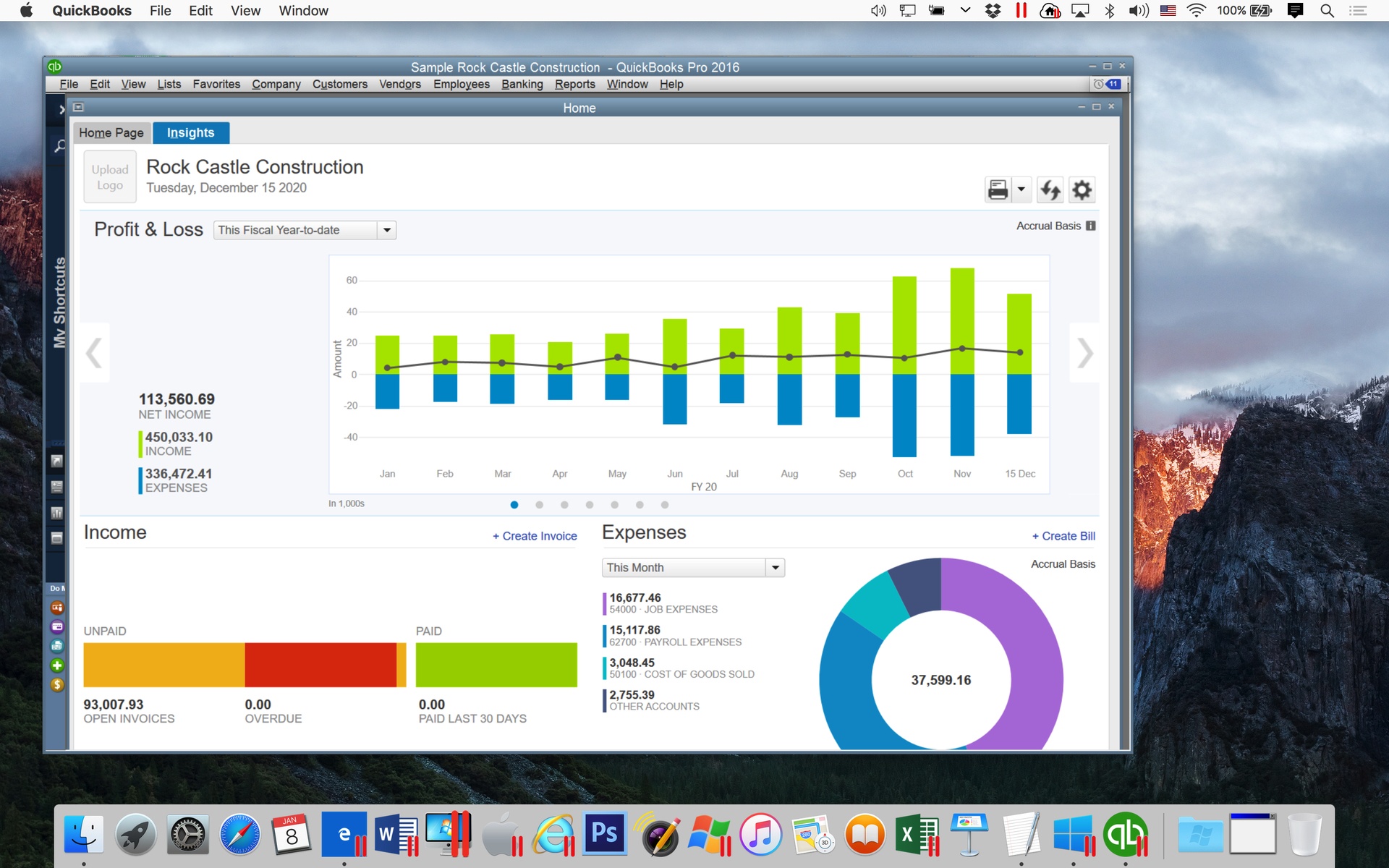Open Word from the dock
The height and width of the screenshot is (868, 1389).
tap(396, 835)
